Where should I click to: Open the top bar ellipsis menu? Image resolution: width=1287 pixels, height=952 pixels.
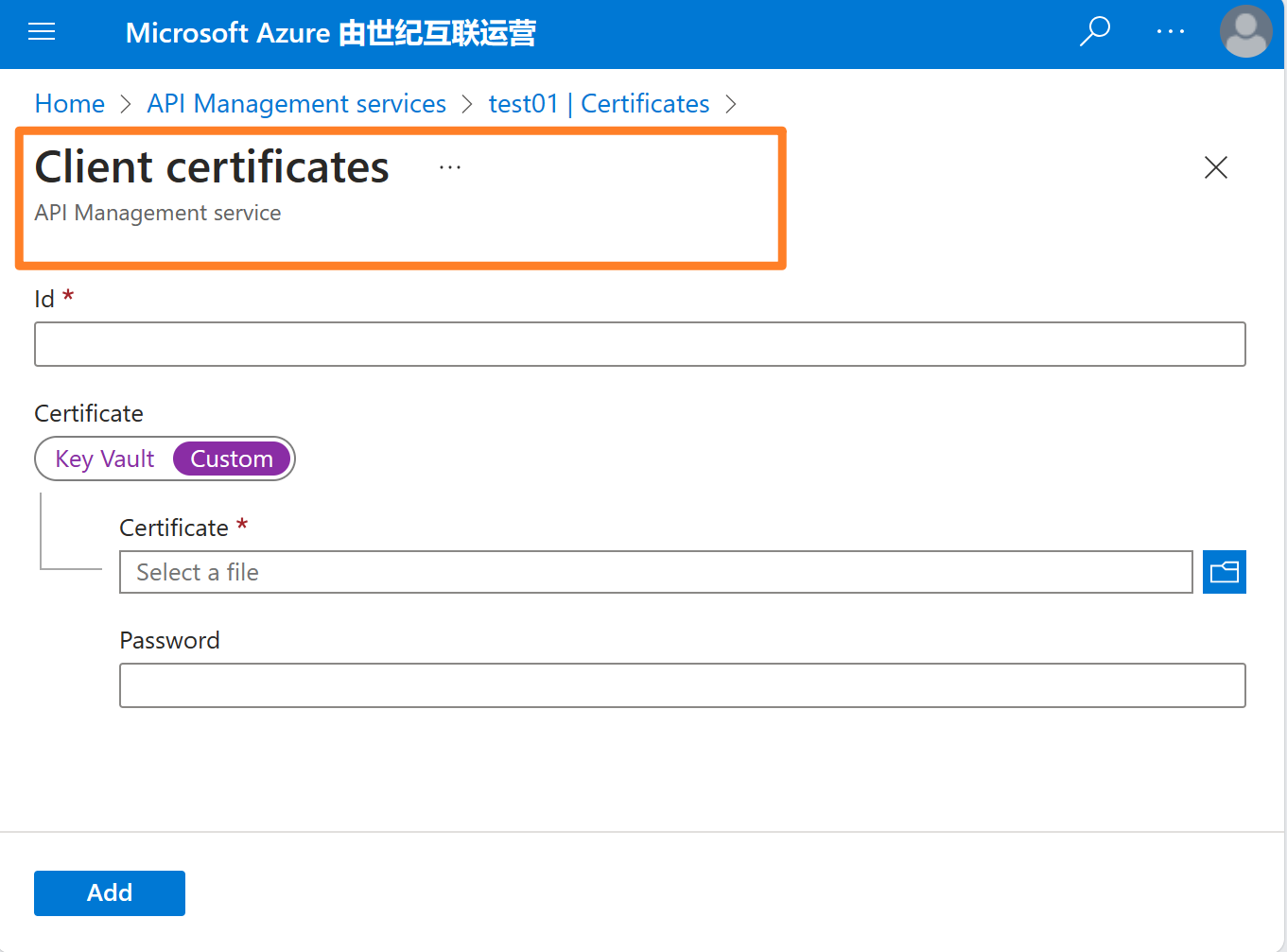tap(1170, 32)
